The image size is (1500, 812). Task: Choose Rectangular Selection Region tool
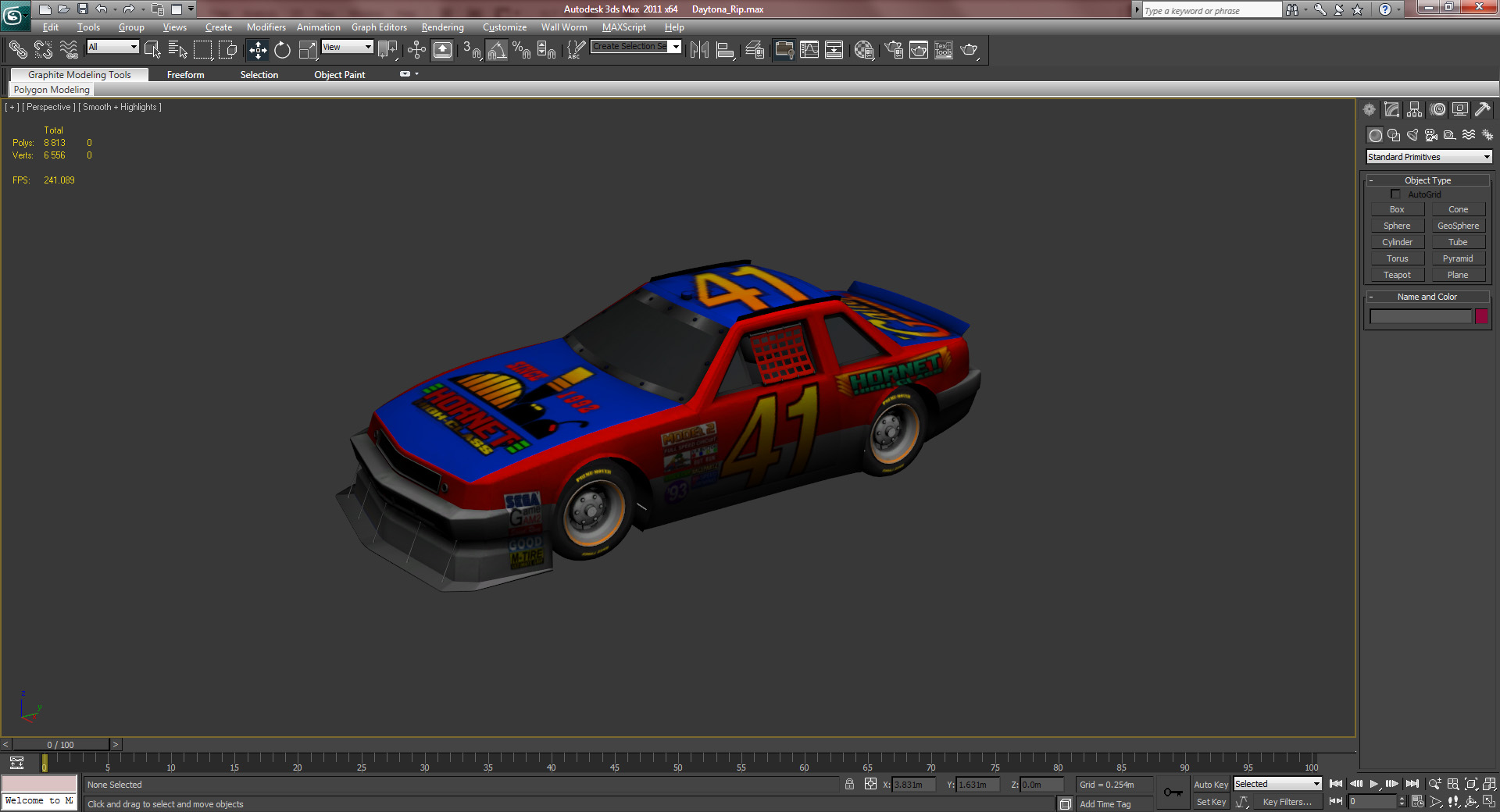tap(202, 50)
